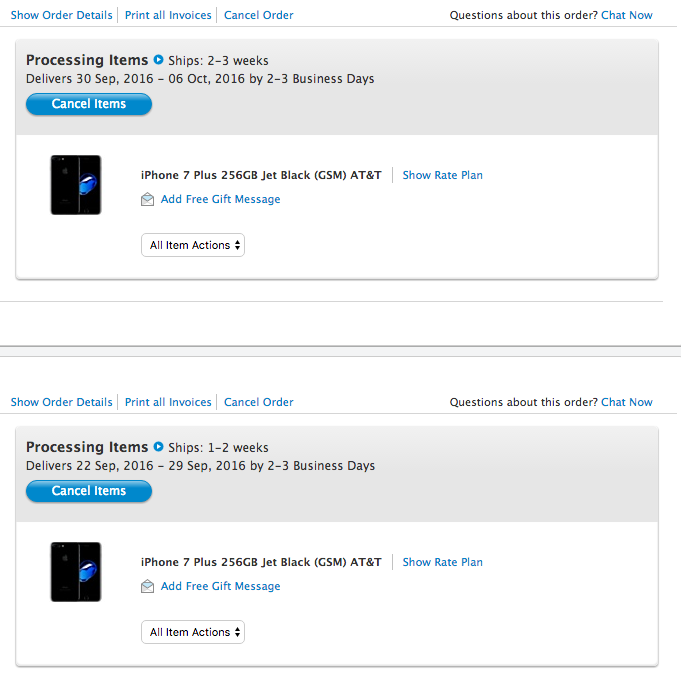Print all Invoices for the top order
This screenshot has height=683, width=681.
pyautogui.click(x=168, y=15)
